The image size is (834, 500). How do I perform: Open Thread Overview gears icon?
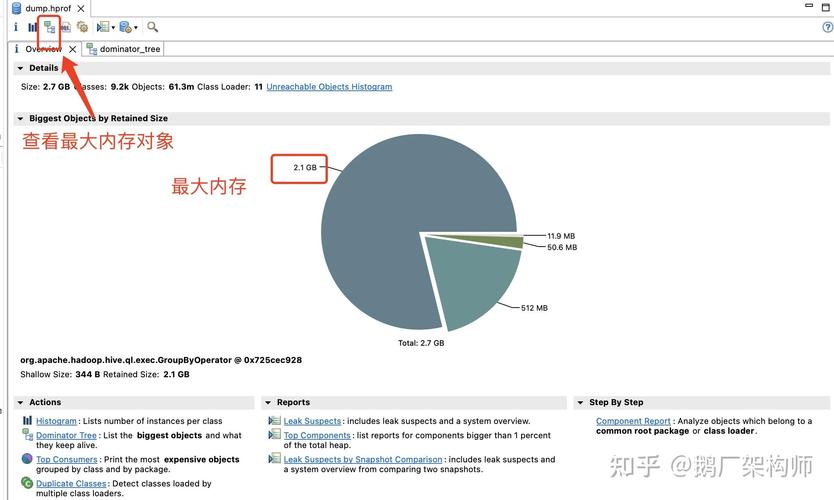click(82, 27)
